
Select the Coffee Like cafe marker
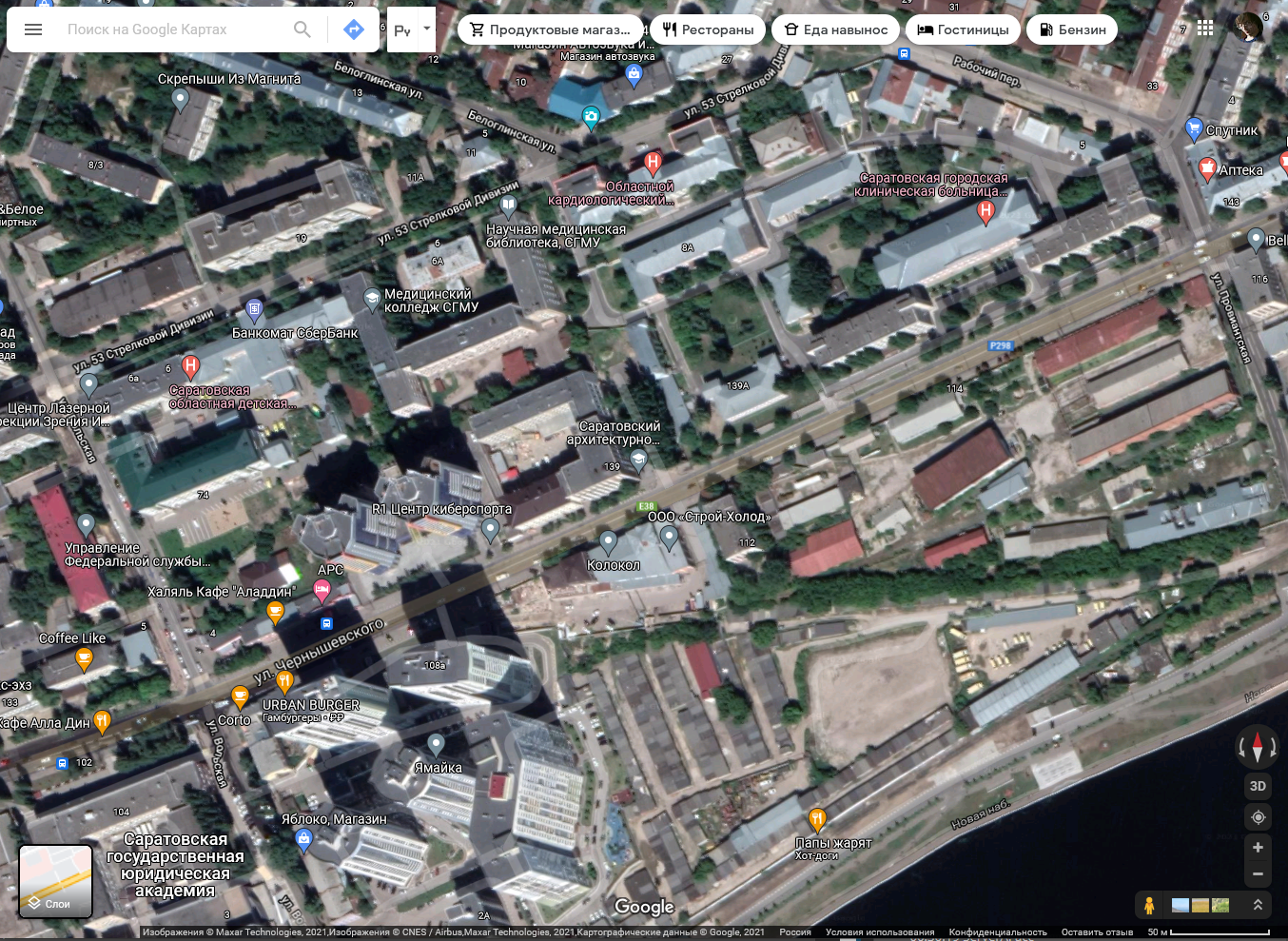coord(84,659)
